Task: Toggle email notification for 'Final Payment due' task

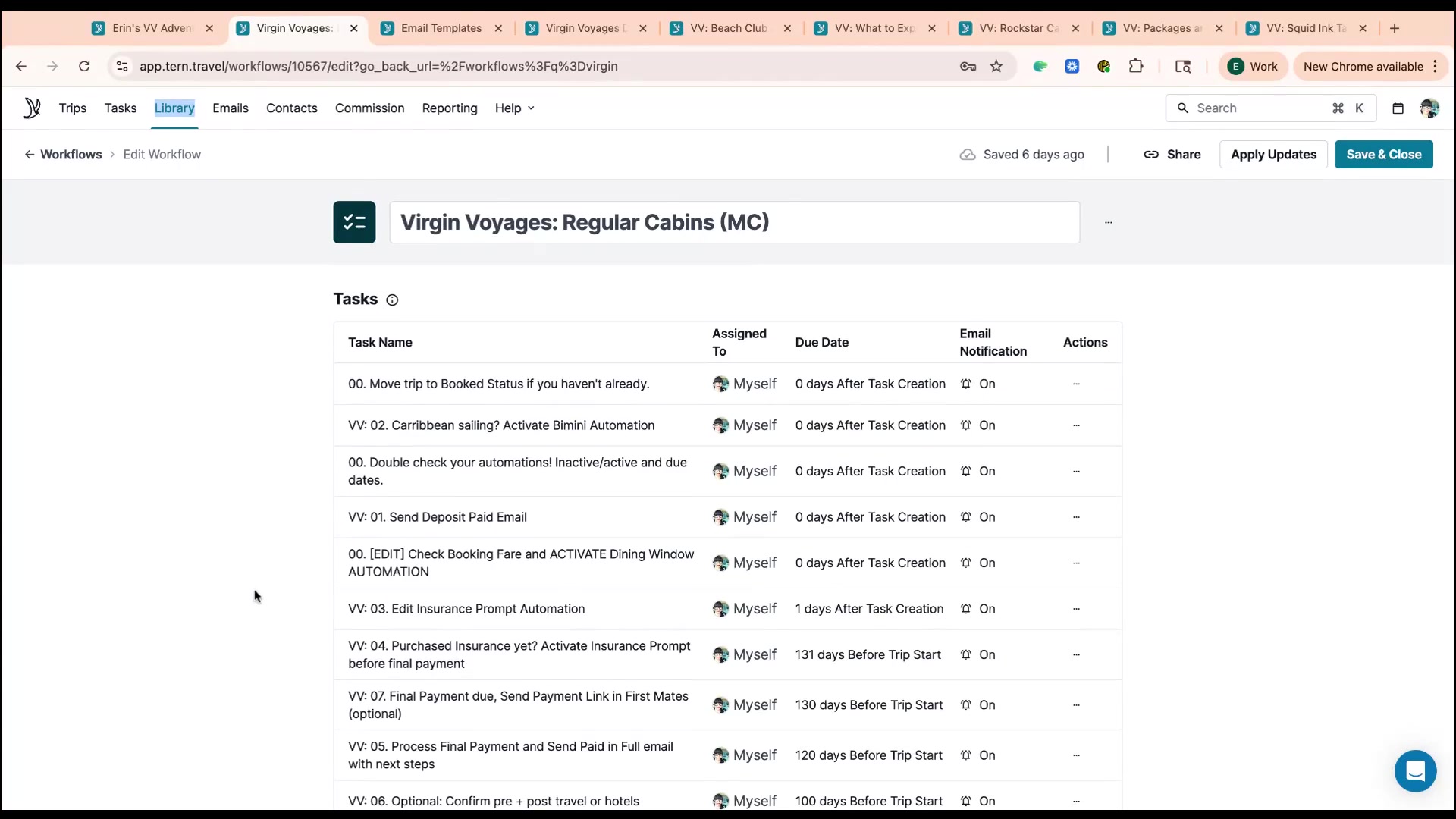Action: (x=977, y=705)
